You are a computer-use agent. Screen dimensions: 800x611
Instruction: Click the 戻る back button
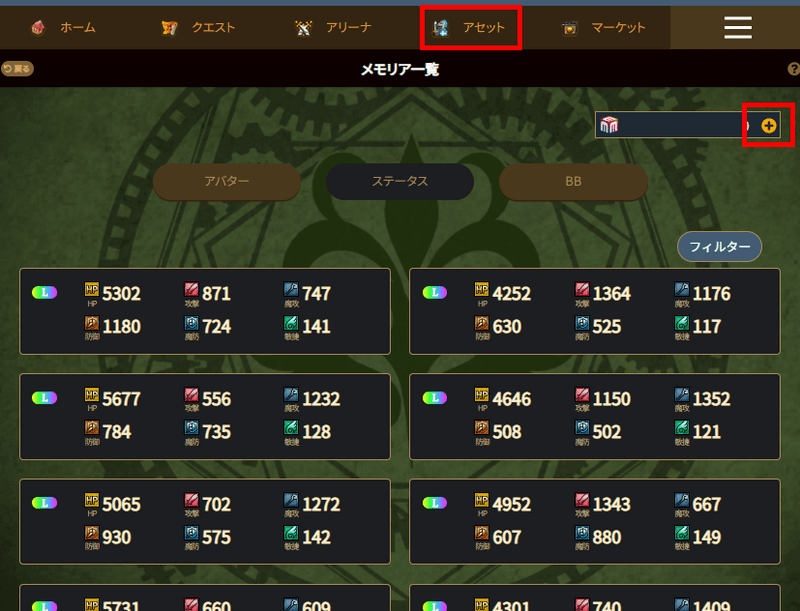tap(17, 68)
